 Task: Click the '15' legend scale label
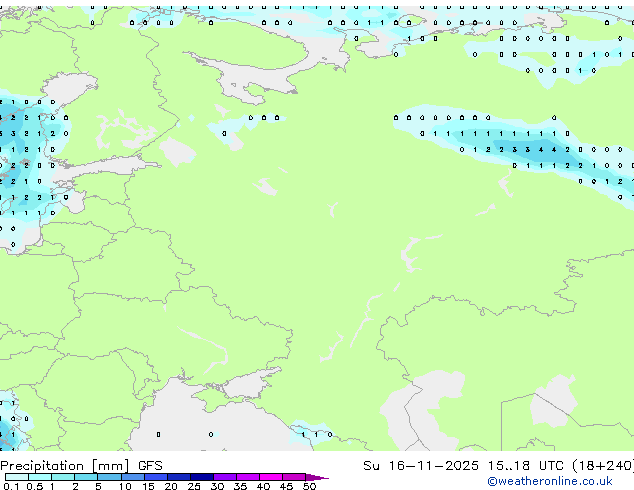[148, 486]
